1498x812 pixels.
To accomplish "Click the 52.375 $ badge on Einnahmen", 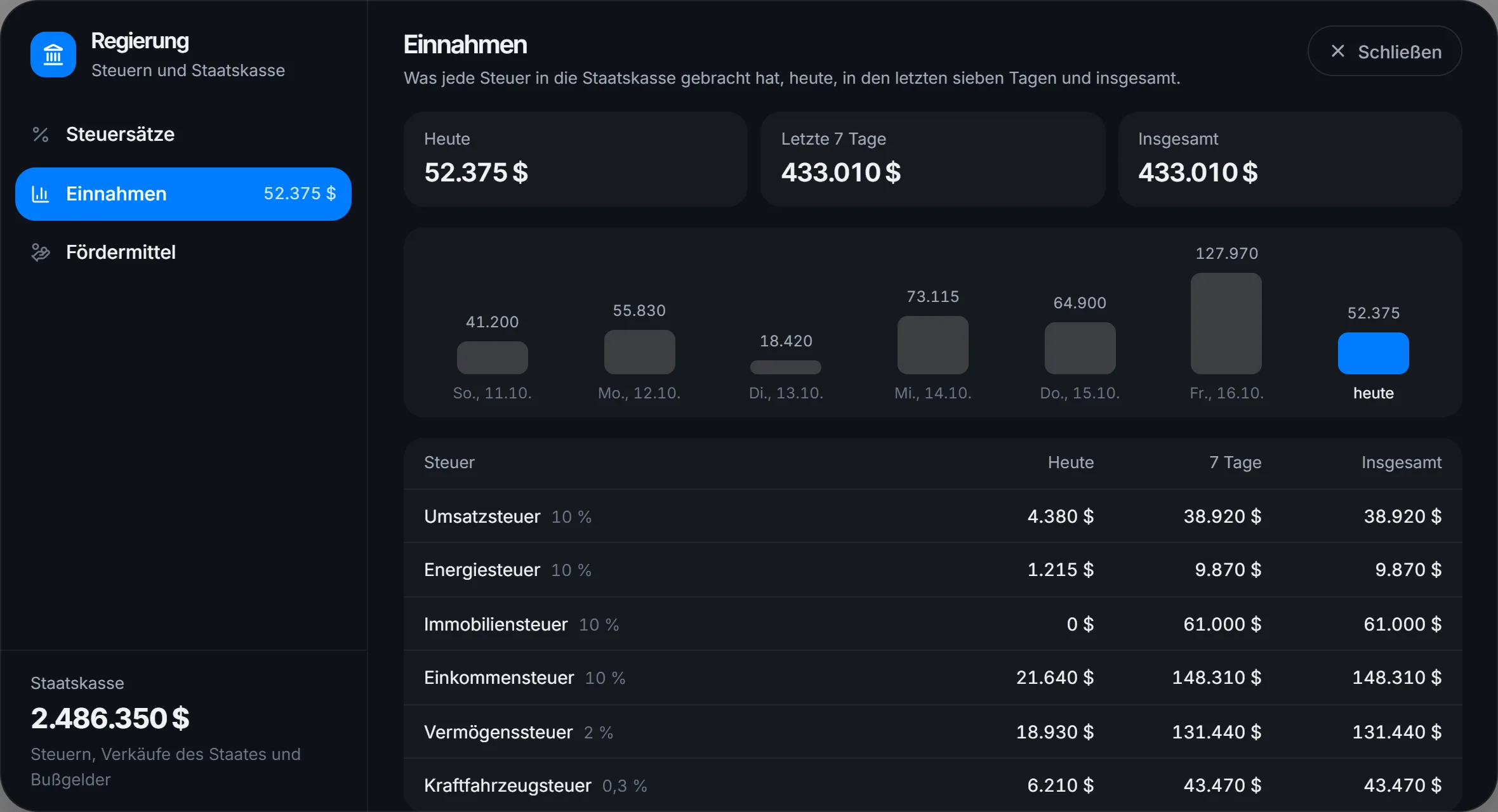I will 300,193.
